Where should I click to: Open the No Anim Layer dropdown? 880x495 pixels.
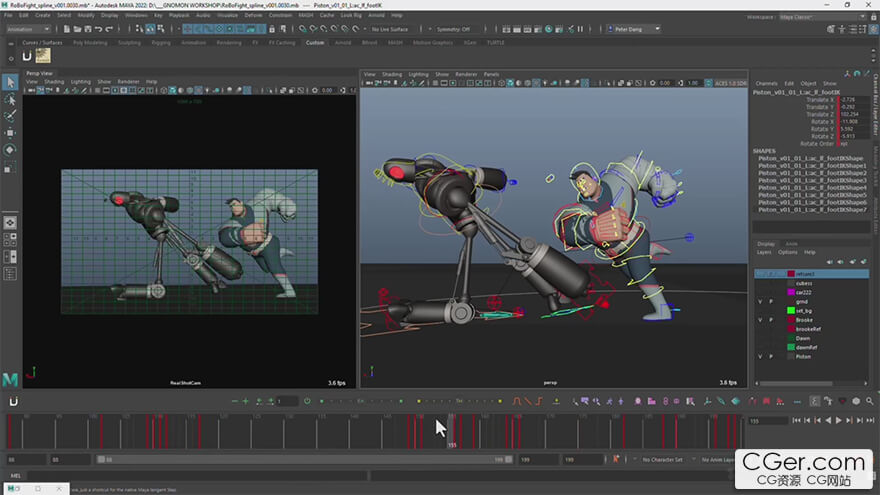[717, 460]
